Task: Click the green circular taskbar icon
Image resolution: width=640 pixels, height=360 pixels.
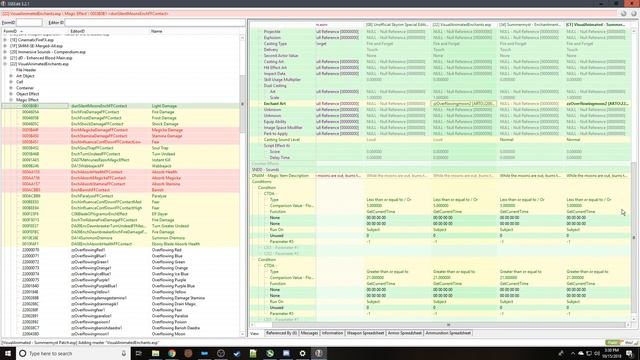Action: [x=270, y=353]
